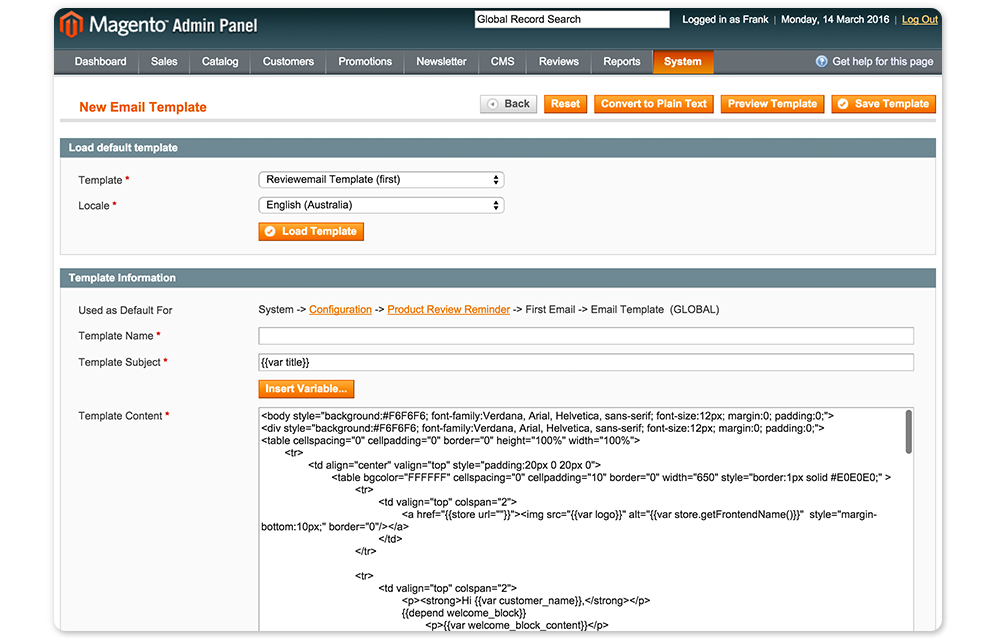The image size is (1000, 639).
Task: Focus the Template Name field
Action: click(586, 336)
